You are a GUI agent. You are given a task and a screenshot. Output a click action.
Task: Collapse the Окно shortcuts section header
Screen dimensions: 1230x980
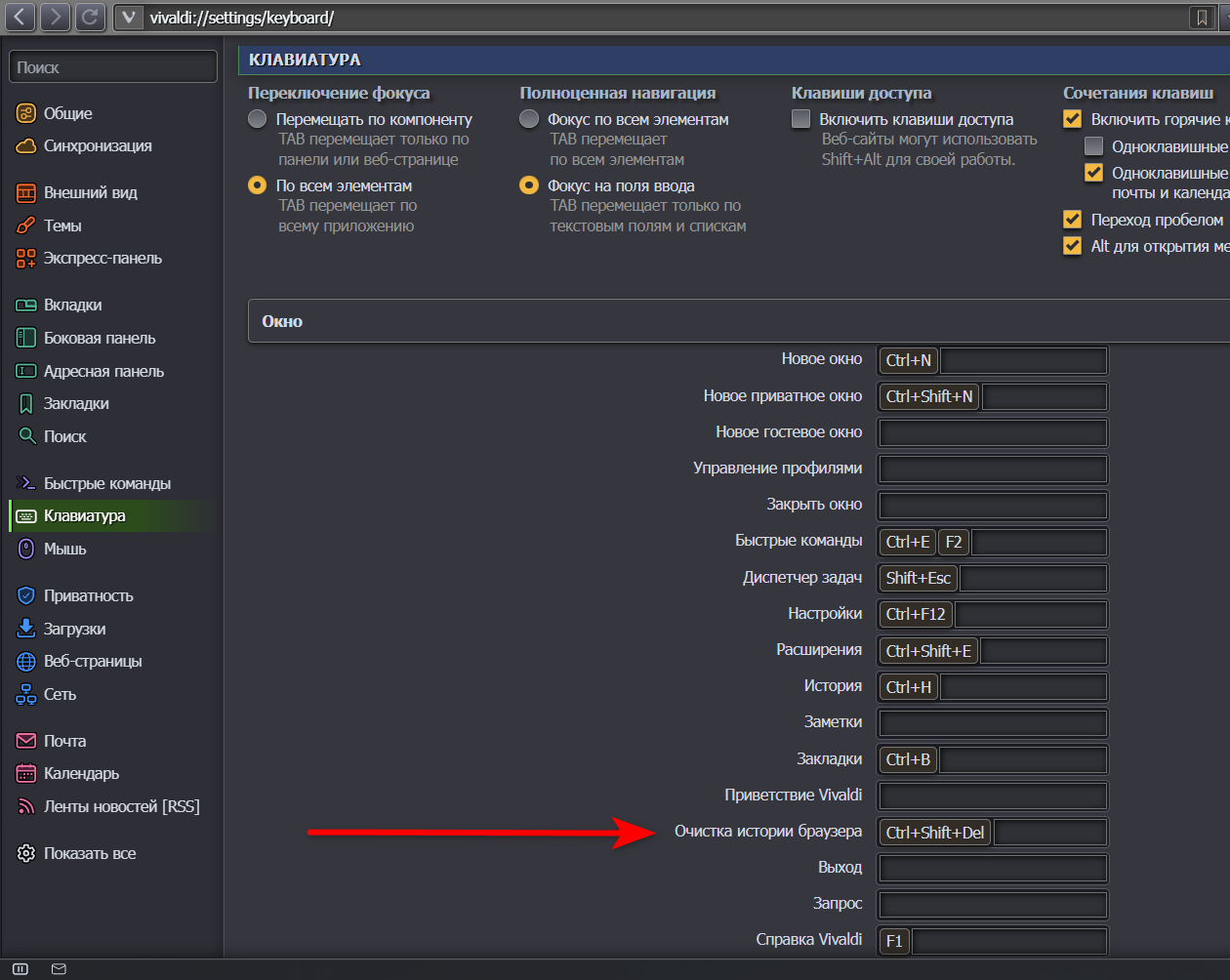283,321
